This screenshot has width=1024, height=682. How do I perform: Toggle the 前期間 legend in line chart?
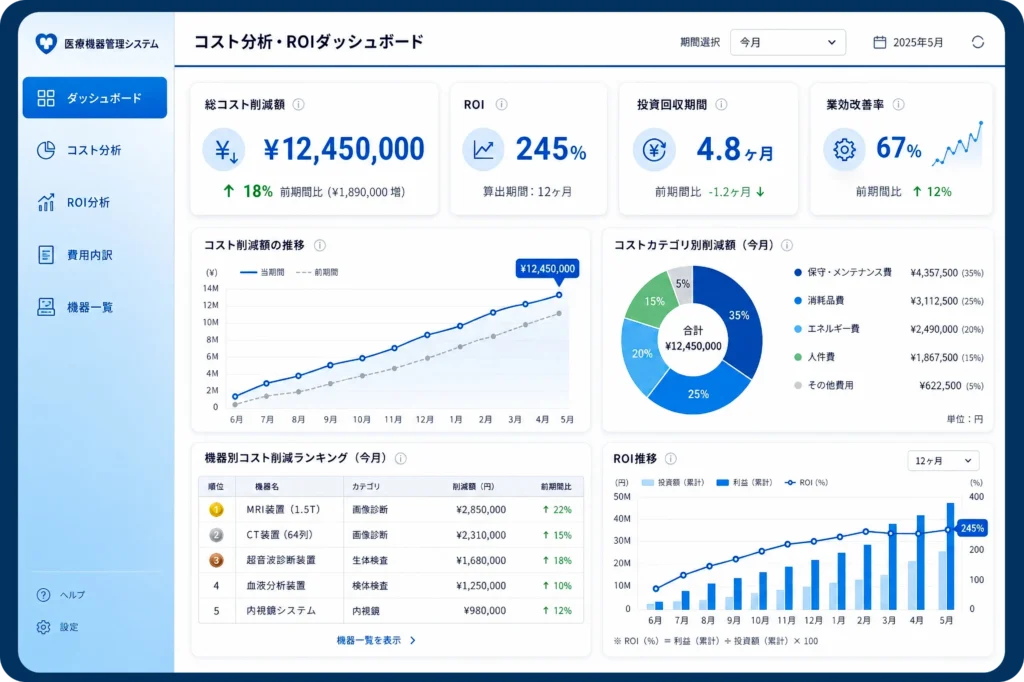click(317, 272)
